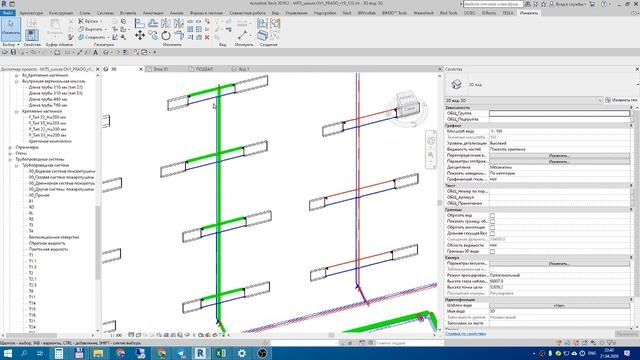Open Revit from the Windows taskbar

200,353
